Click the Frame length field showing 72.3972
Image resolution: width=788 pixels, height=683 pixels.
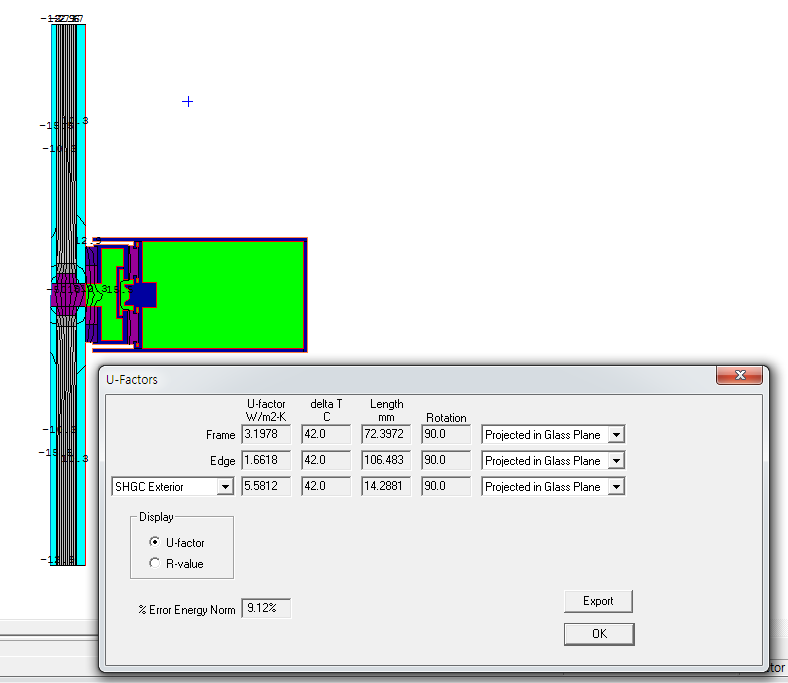386,435
